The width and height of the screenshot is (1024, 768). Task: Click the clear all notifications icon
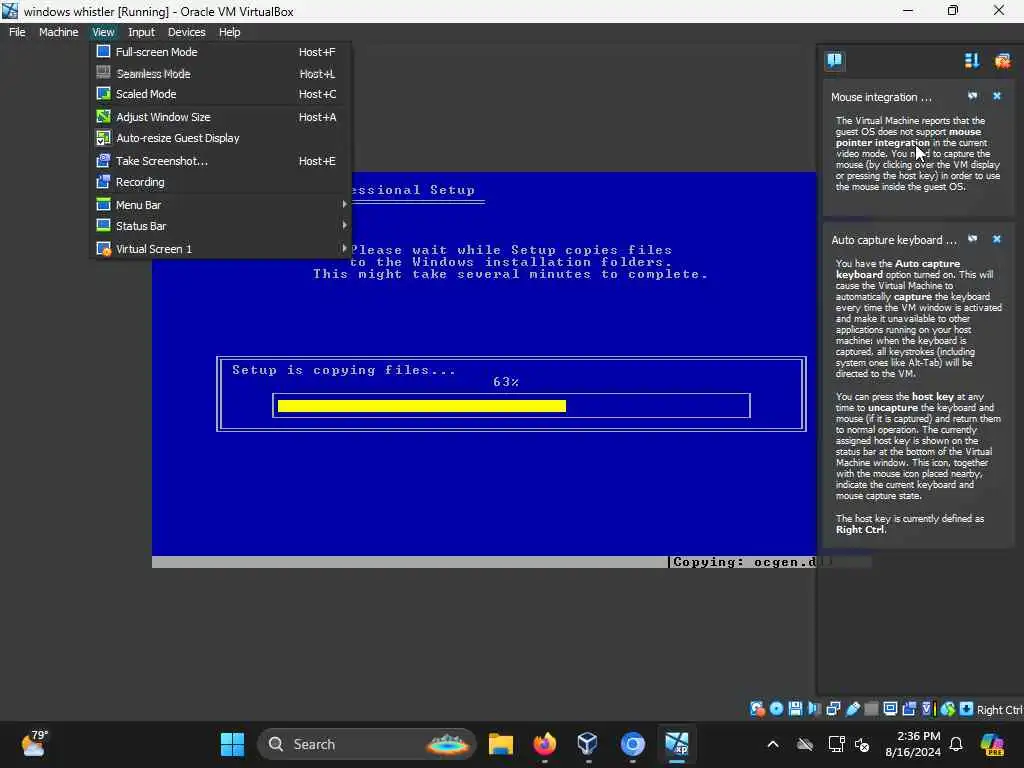tap(1002, 61)
